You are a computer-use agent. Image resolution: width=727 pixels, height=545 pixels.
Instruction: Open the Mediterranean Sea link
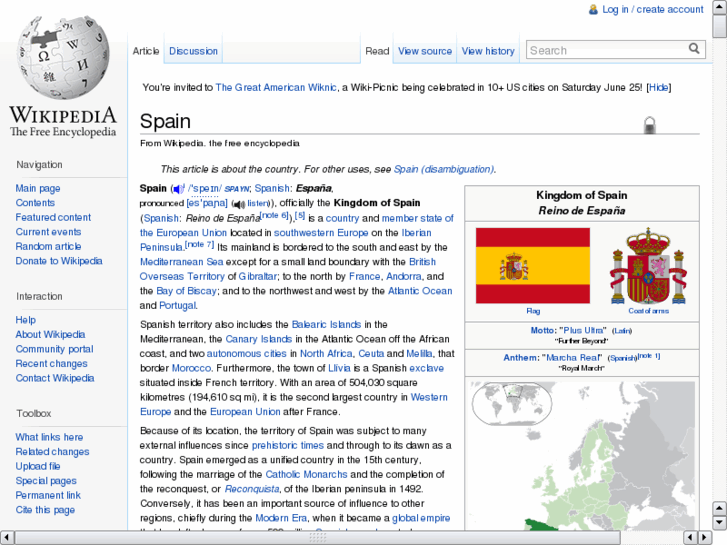pyautogui.click(x=181, y=262)
